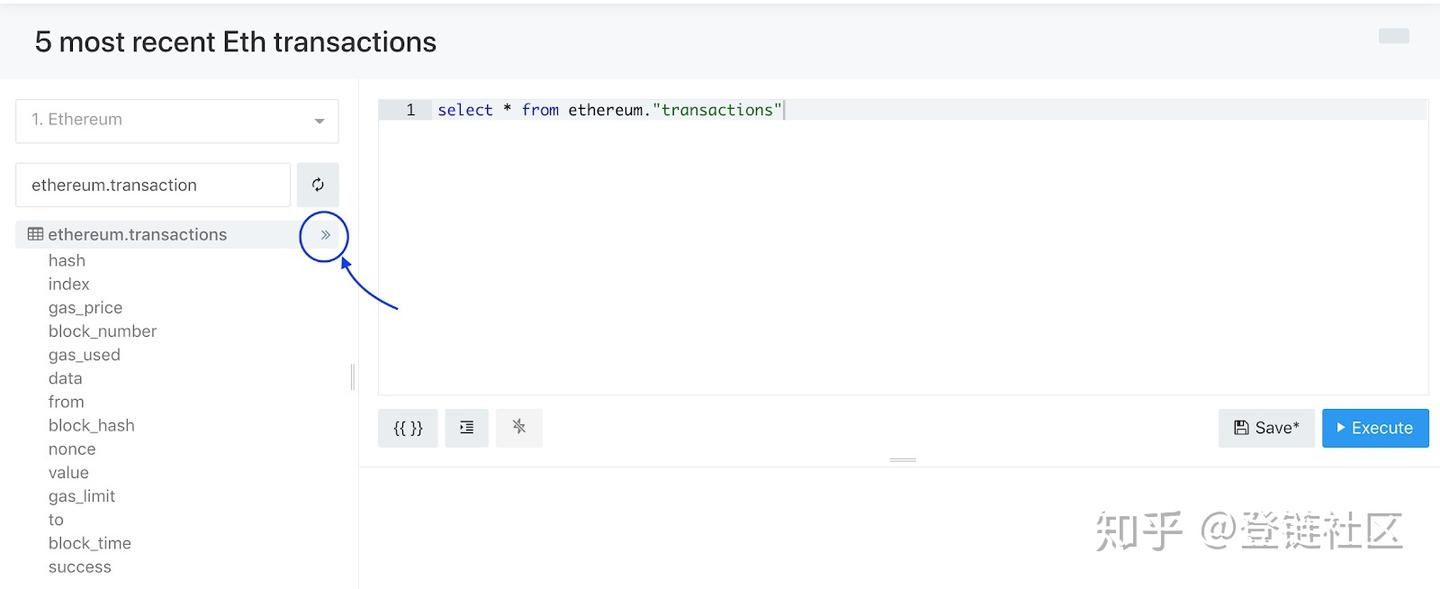Select the block_hash column
The width and height of the screenshot is (1440, 589).
point(91,425)
